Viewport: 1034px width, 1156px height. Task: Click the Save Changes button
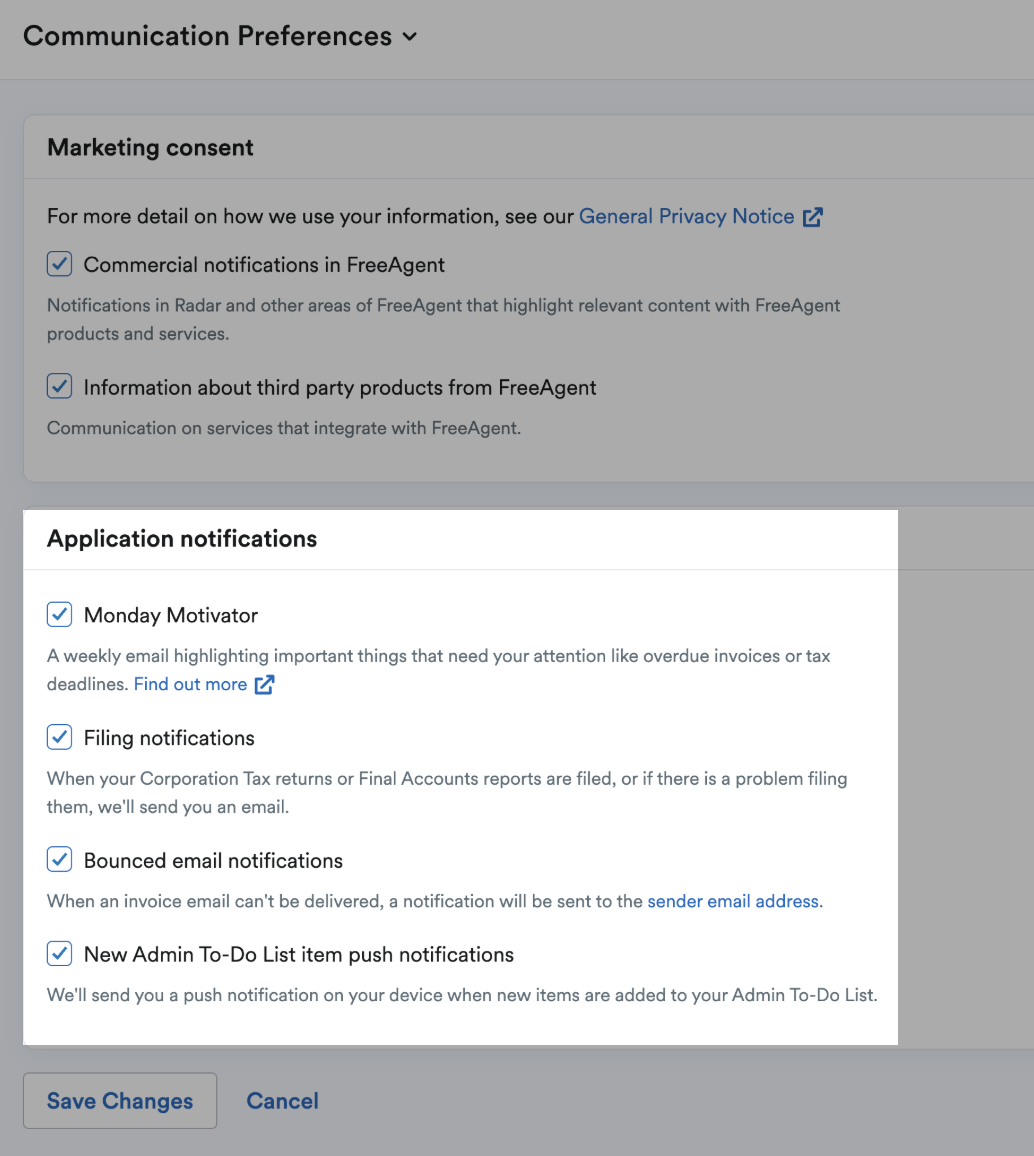click(x=120, y=1101)
